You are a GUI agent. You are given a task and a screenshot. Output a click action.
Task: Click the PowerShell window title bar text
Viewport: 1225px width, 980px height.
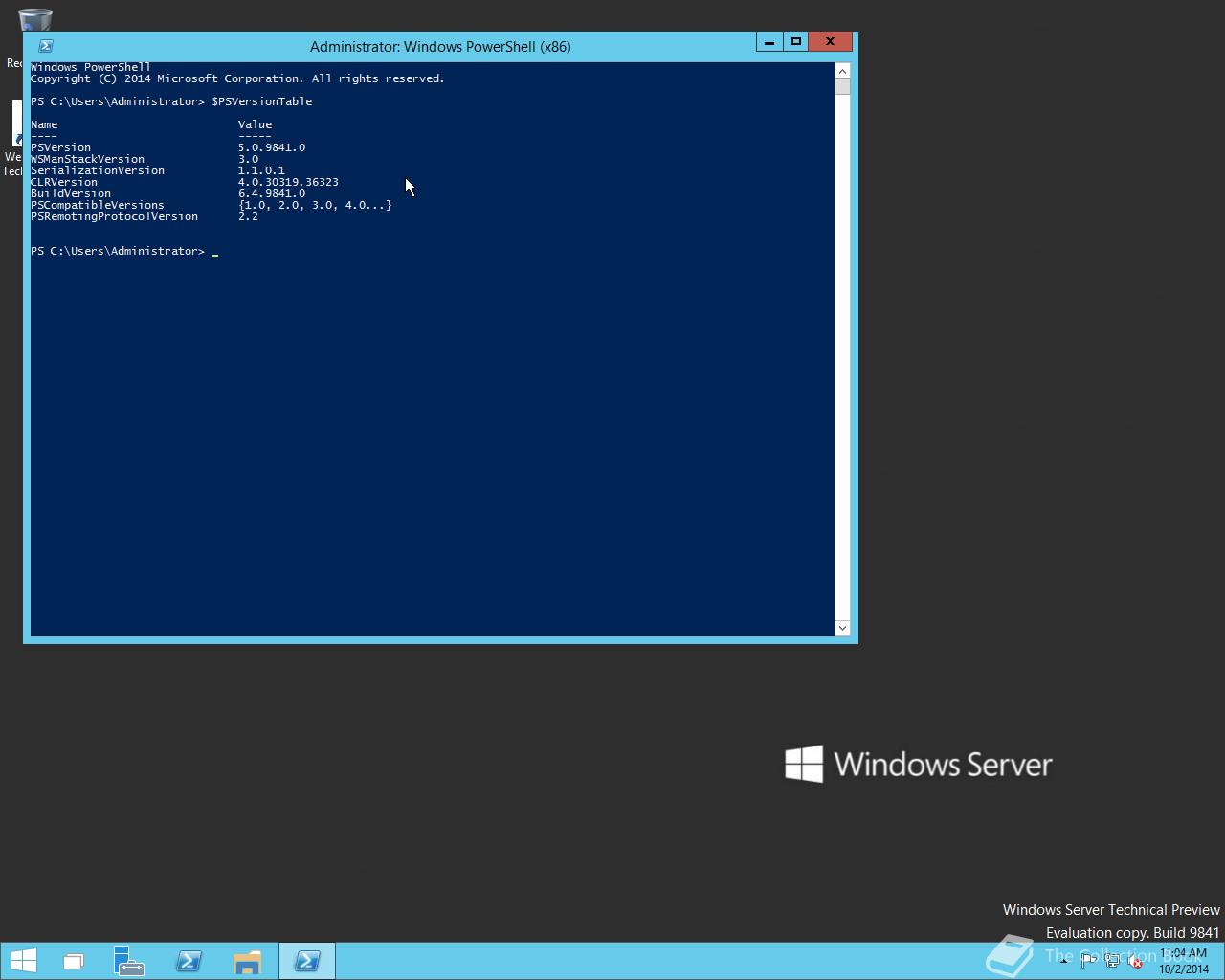[440, 46]
